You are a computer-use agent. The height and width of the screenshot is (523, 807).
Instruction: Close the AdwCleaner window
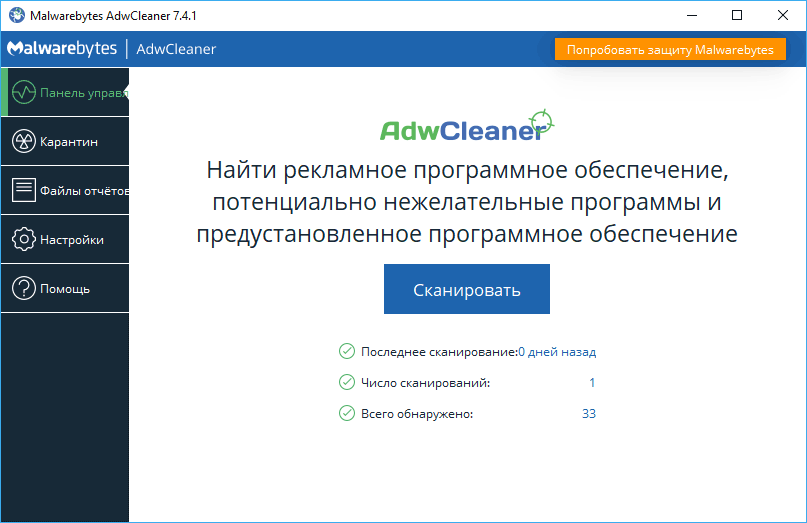pyautogui.click(x=783, y=15)
